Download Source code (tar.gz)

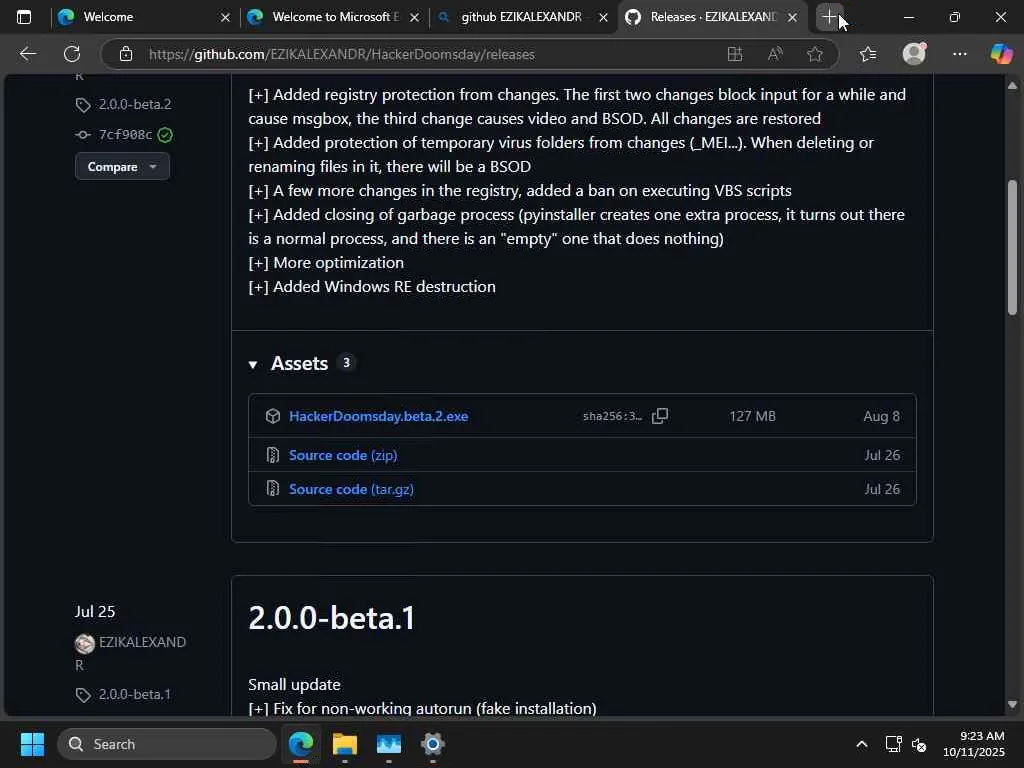[x=351, y=489]
